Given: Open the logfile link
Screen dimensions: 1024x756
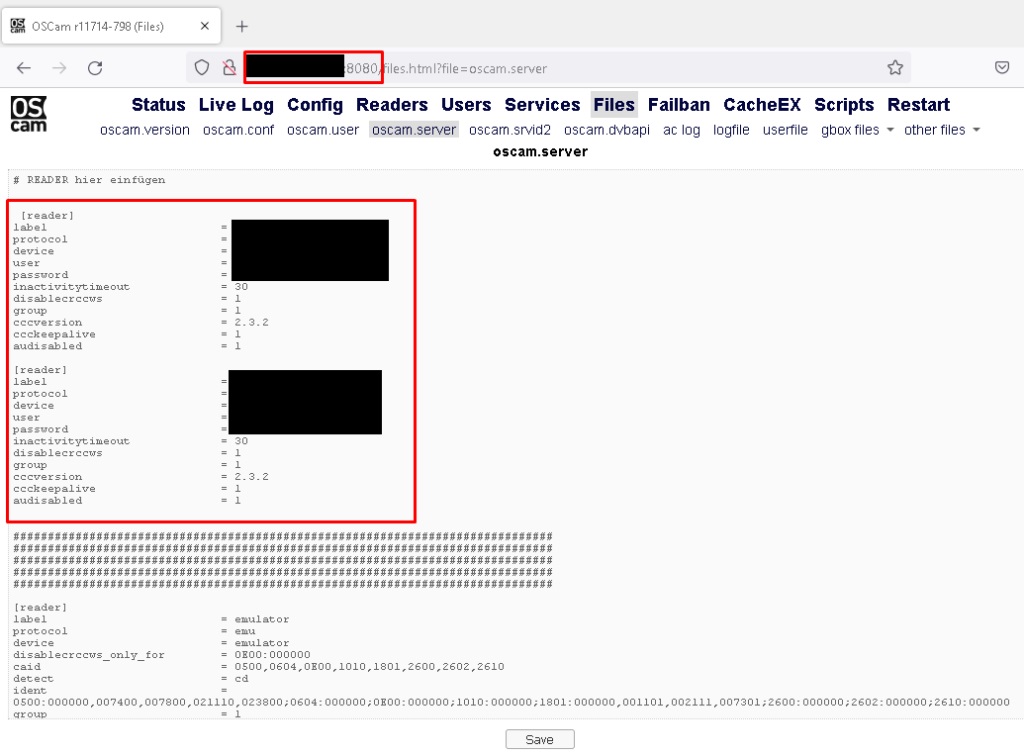Looking at the screenshot, I should tap(731, 130).
